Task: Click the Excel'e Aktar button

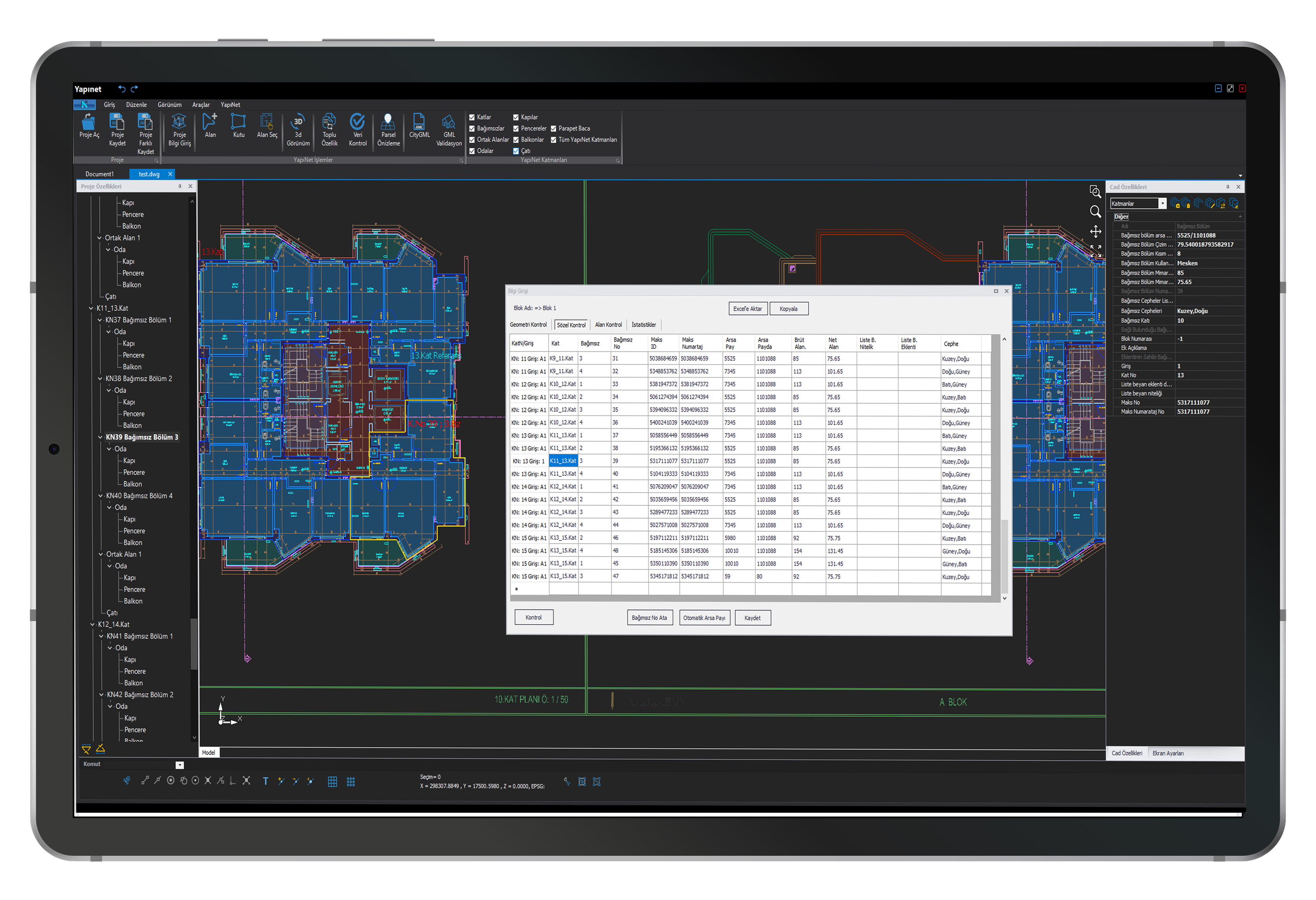Action: click(x=748, y=308)
